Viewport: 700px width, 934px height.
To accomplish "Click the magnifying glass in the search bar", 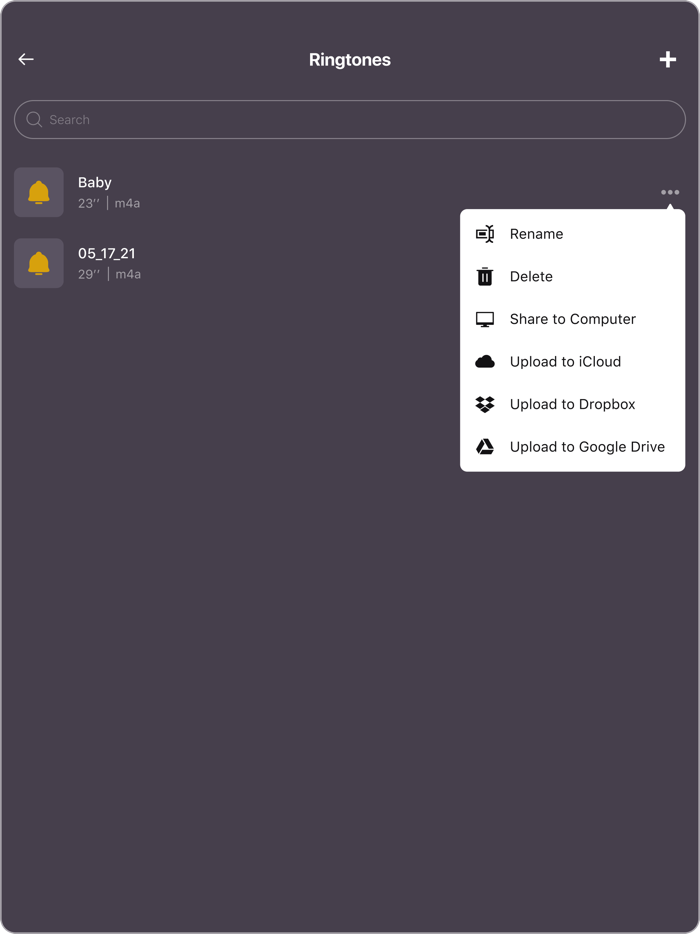I will (33, 119).
